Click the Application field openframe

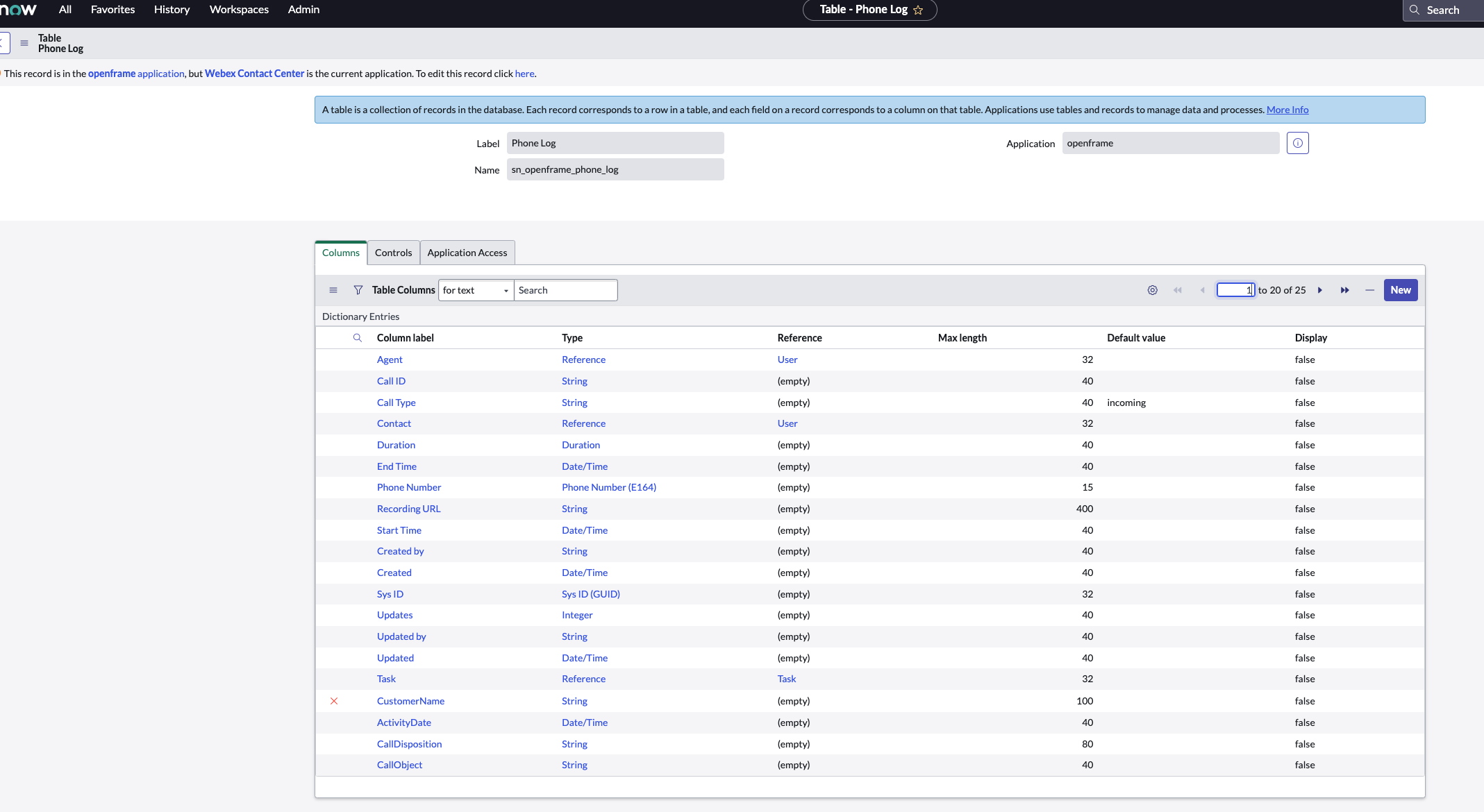click(x=1171, y=143)
